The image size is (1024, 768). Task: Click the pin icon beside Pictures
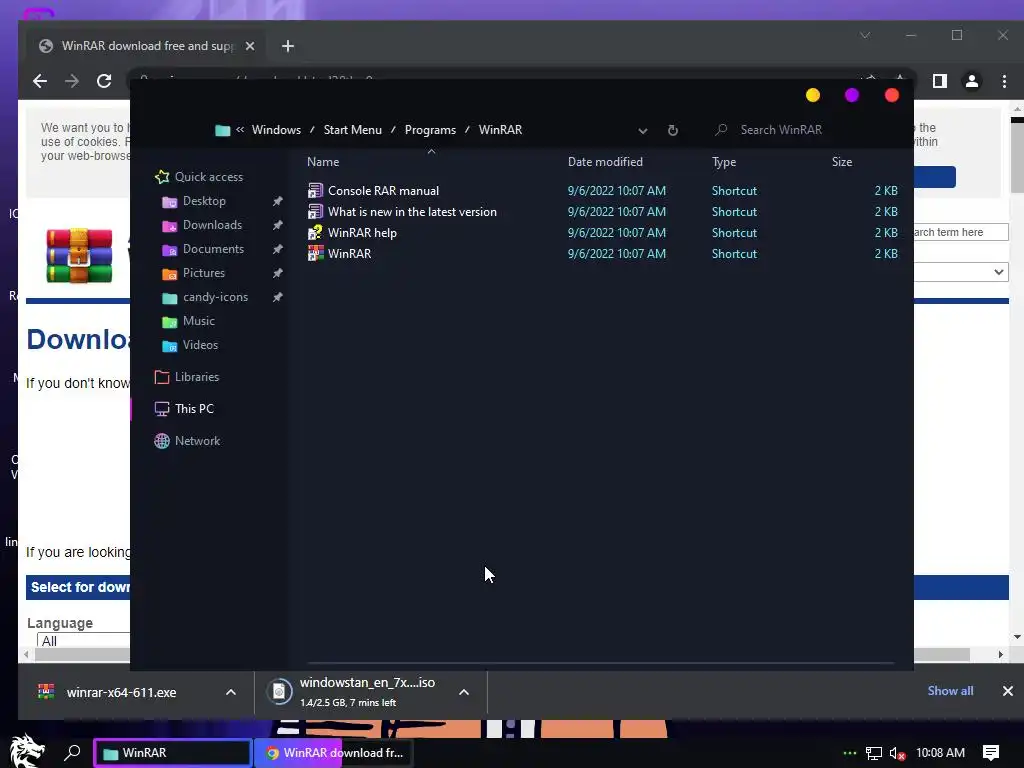click(x=278, y=273)
